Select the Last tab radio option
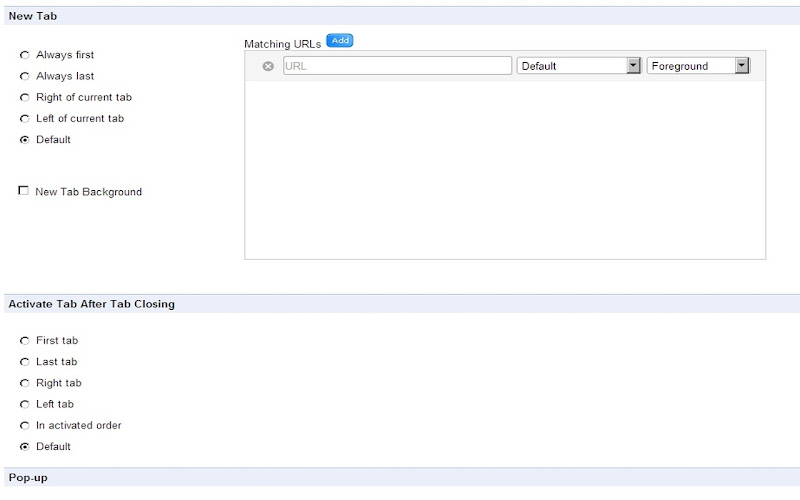 pyautogui.click(x=24, y=362)
